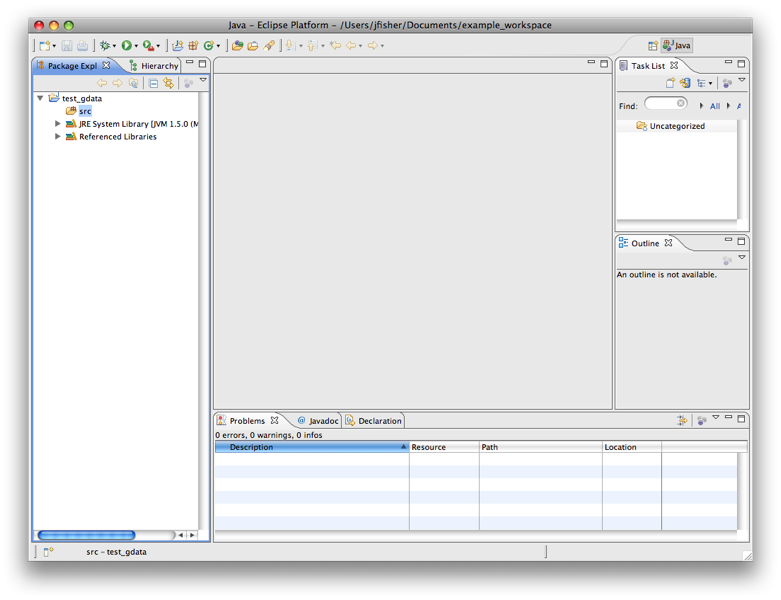Click Collapse All in Package Explorer
781x600 pixels.
(x=153, y=83)
